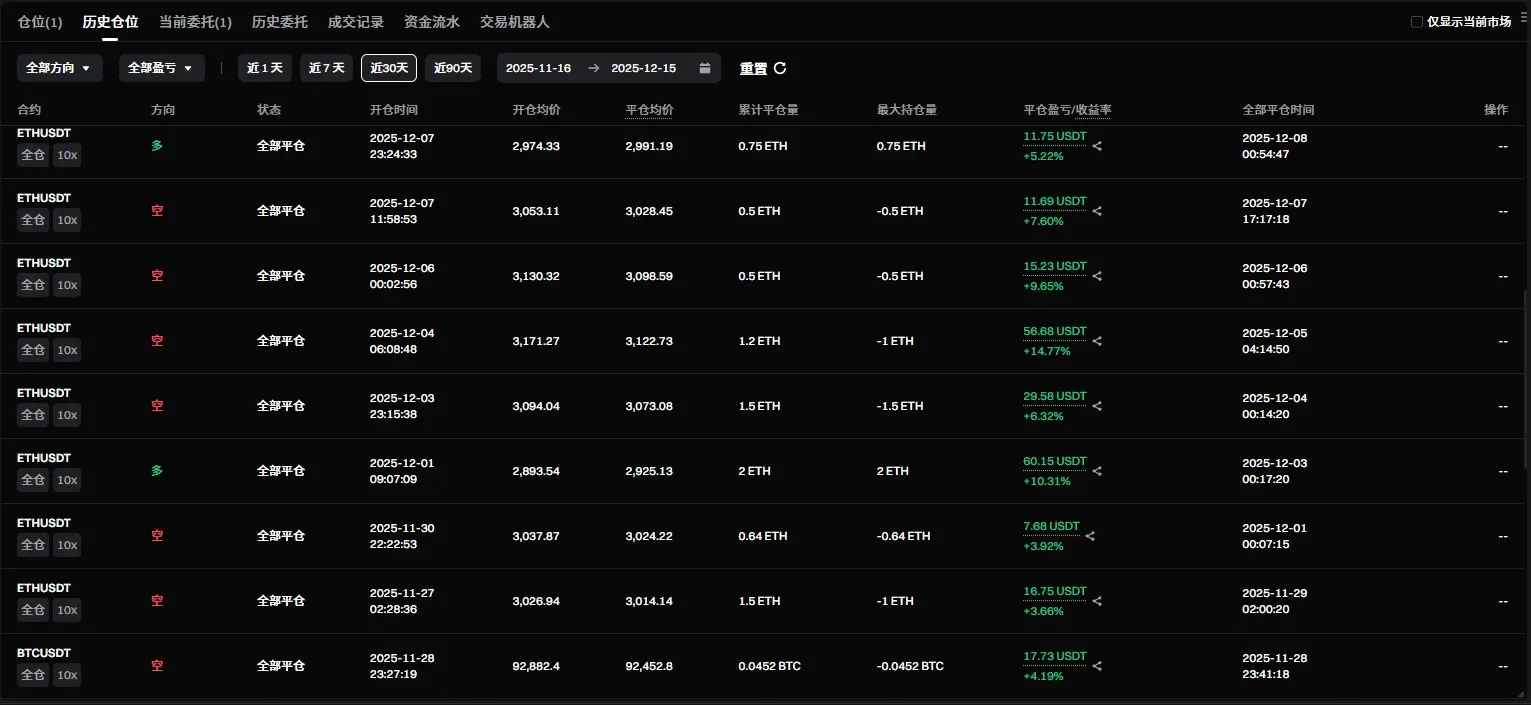Click the 平仓均价 column header
Image resolution: width=1531 pixels, height=705 pixels.
click(x=649, y=110)
